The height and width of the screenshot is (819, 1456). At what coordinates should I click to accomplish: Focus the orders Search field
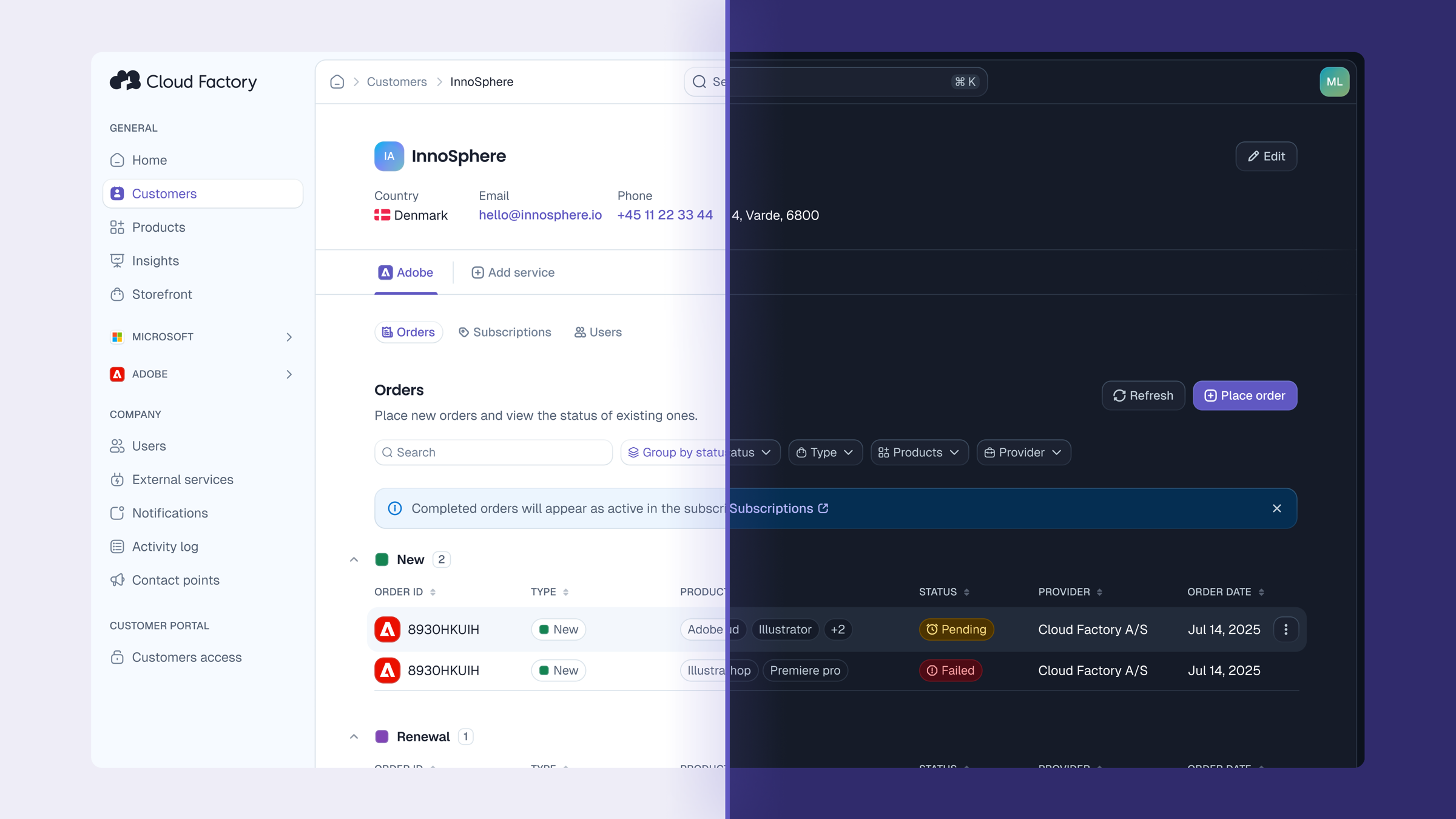[x=493, y=453]
